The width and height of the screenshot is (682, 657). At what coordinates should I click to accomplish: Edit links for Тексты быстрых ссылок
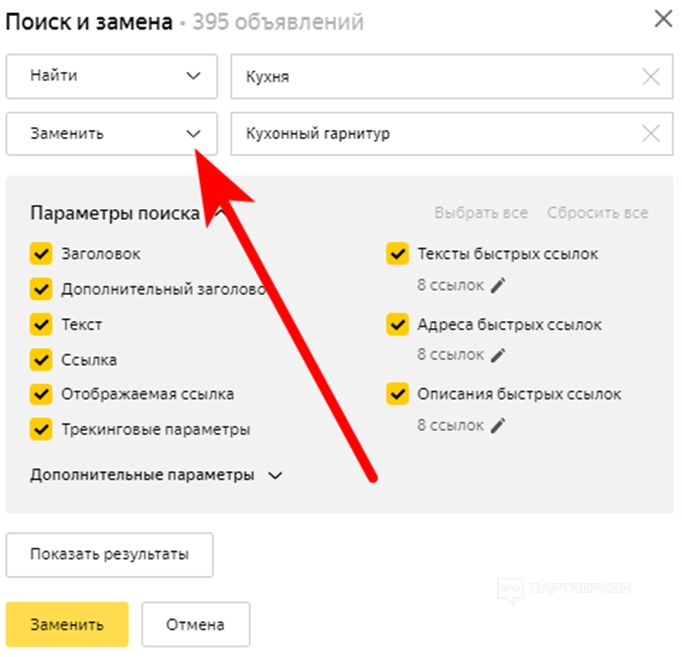pyautogui.click(x=498, y=285)
